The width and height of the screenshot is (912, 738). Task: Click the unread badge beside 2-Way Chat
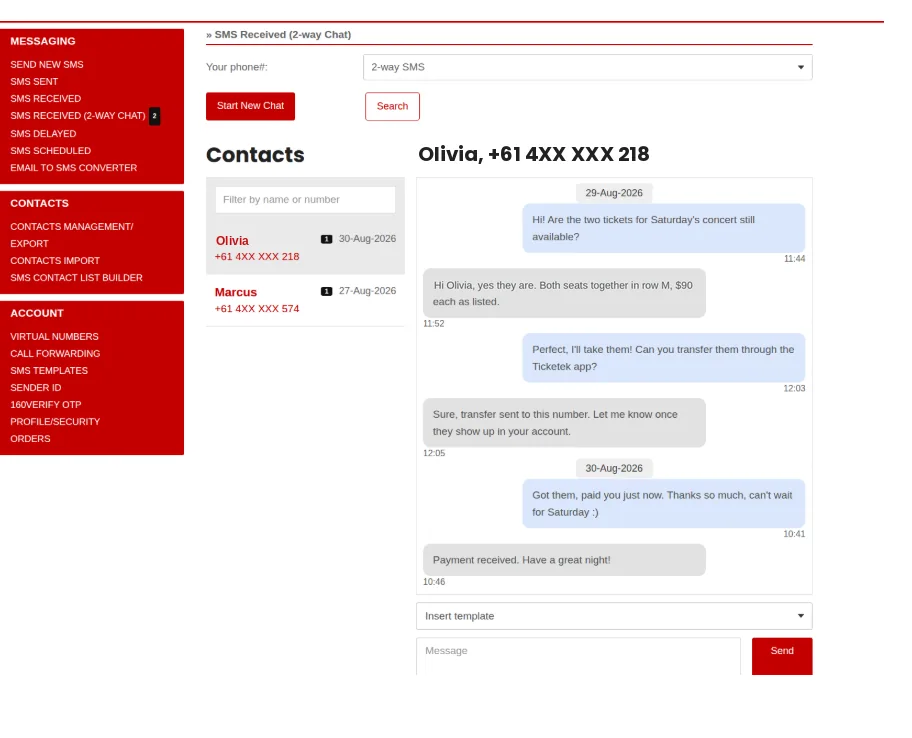(x=154, y=116)
